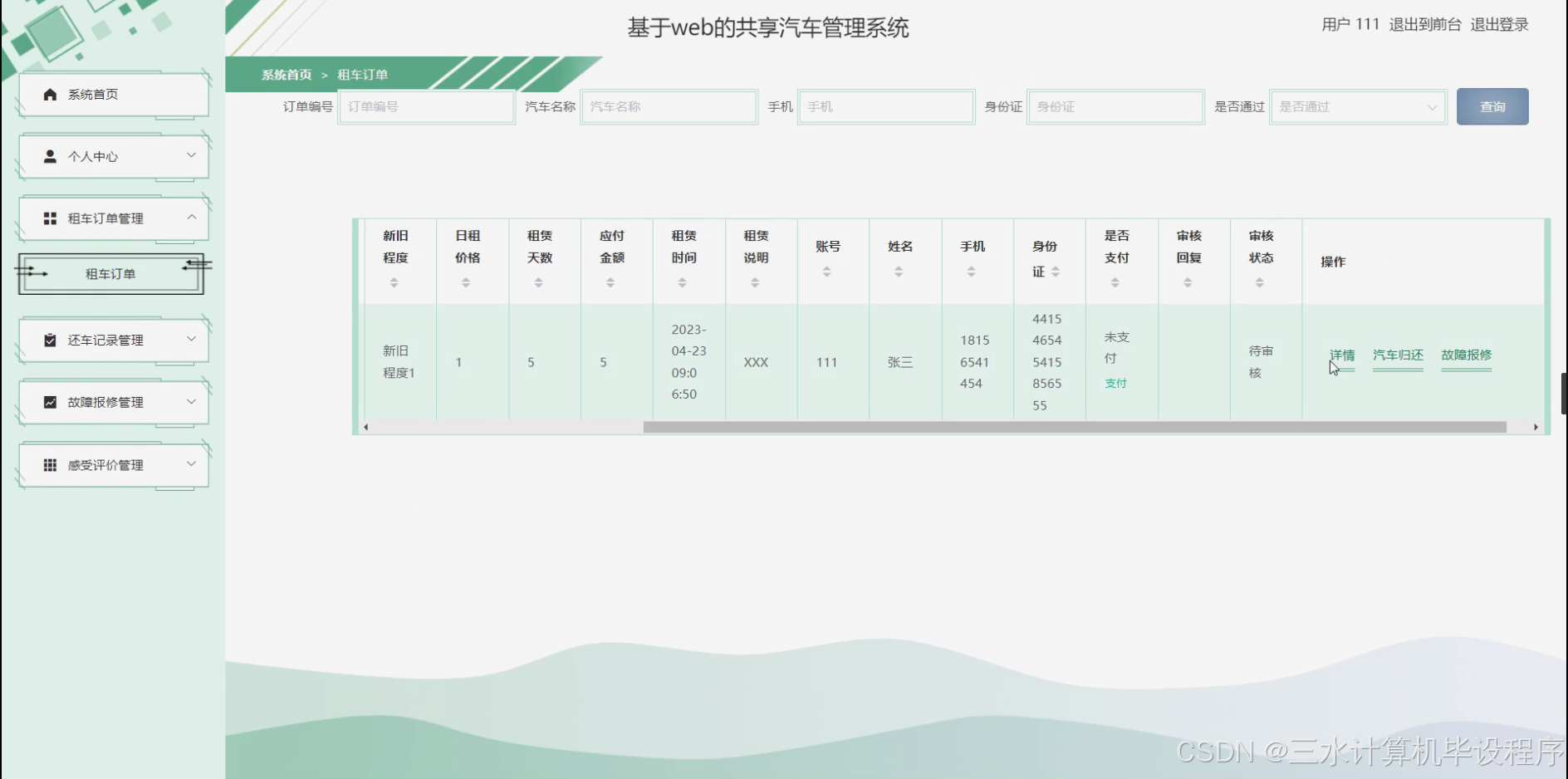The width and height of the screenshot is (1568, 779).
Task: Toggle sorting on the 租赁时间 column
Action: pyautogui.click(x=683, y=281)
